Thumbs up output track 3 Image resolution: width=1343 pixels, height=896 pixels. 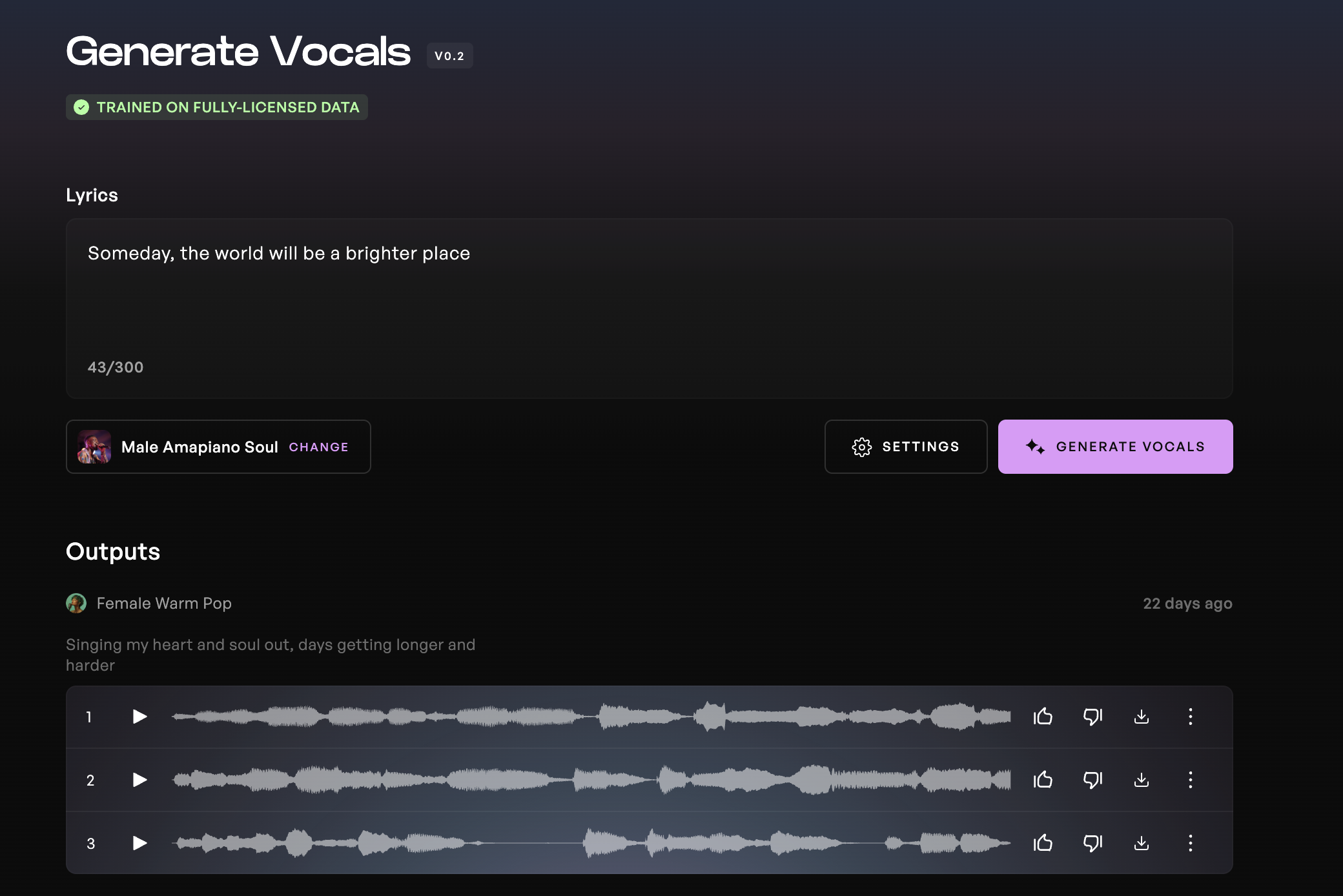click(x=1043, y=843)
